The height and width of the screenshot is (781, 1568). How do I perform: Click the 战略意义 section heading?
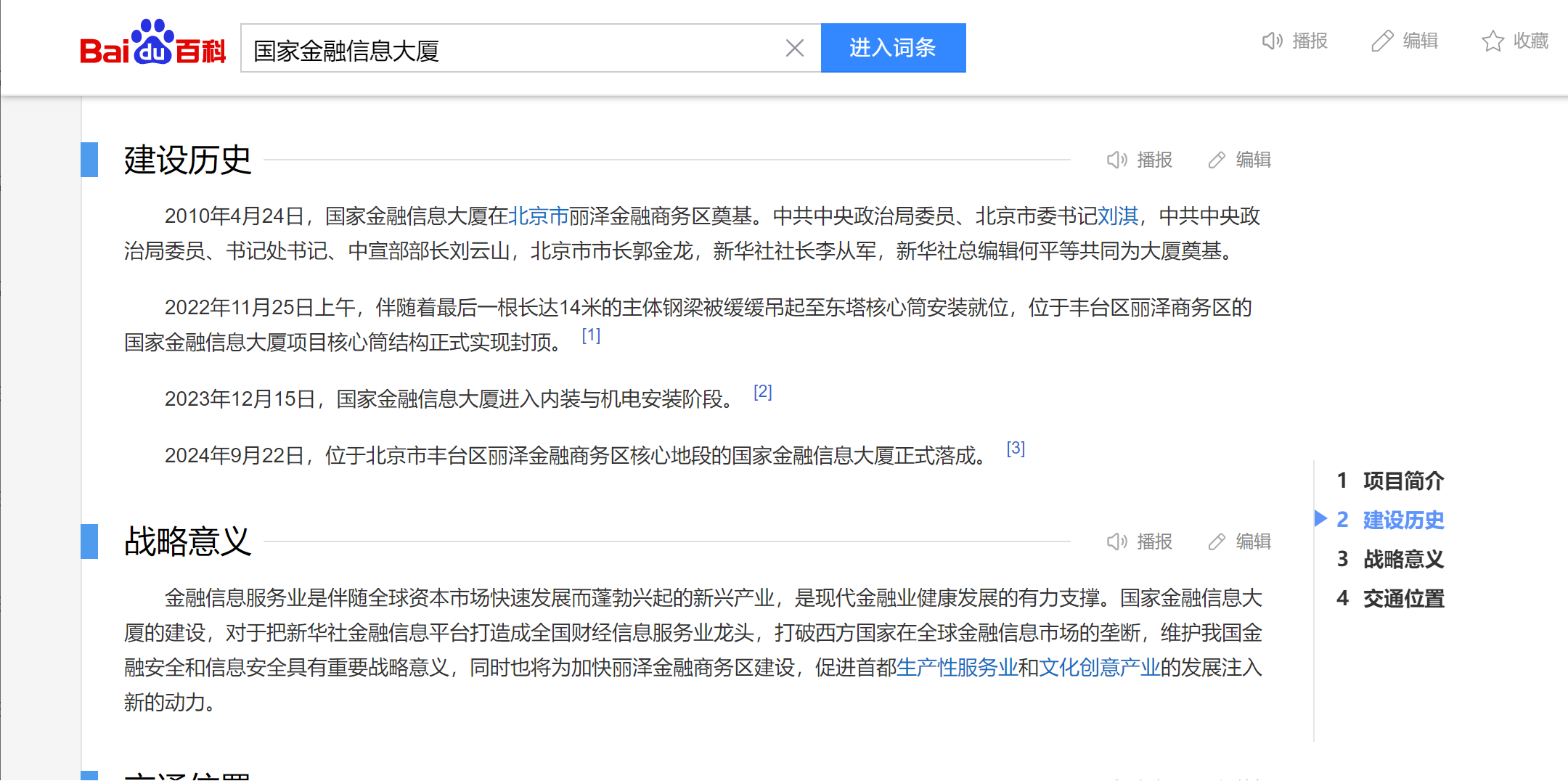tap(187, 541)
